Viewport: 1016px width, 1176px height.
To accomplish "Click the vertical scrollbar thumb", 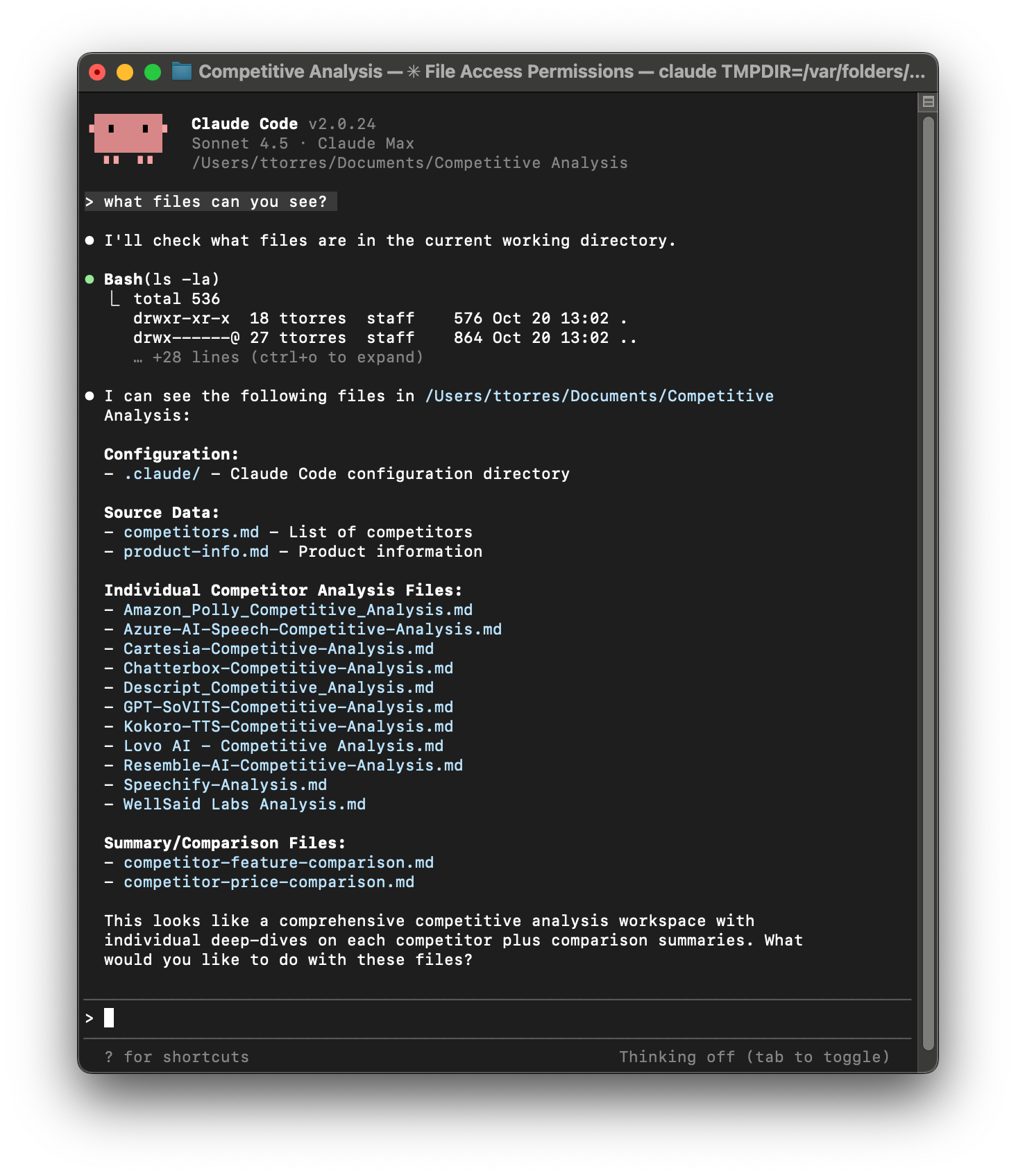I will point(928,583).
